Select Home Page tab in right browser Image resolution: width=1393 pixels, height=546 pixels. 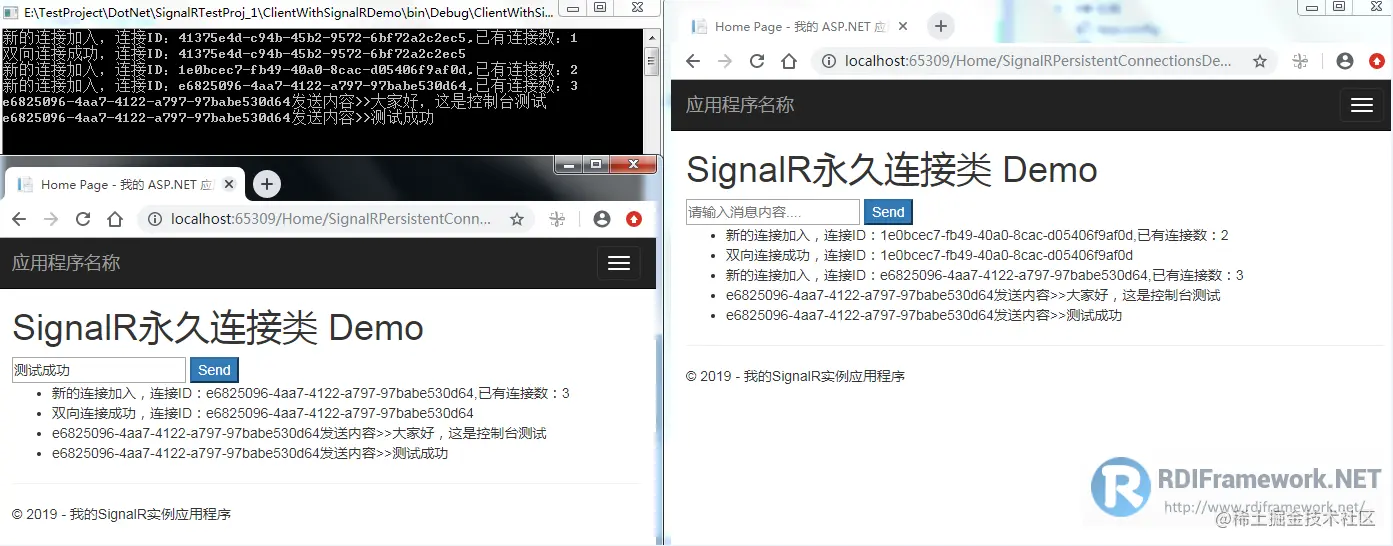[x=800, y=27]
